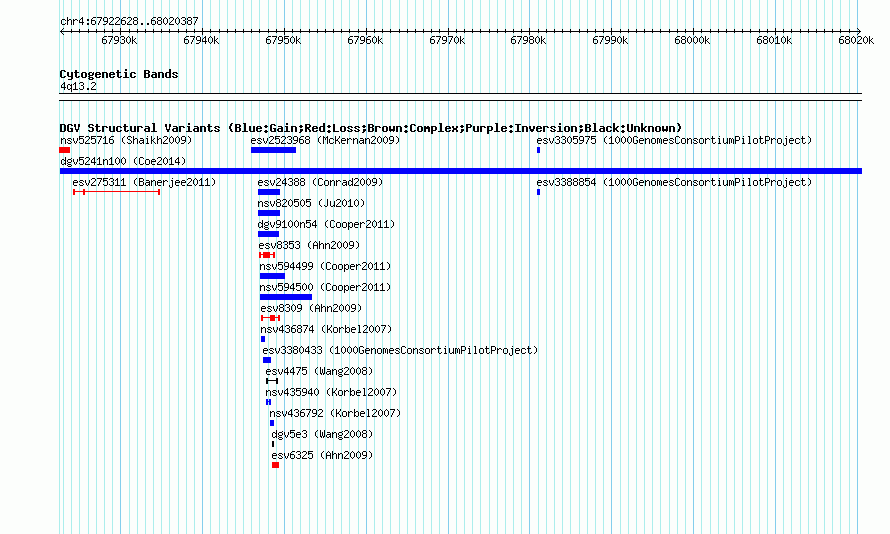Click the blue esv3380433 gain bar

267,360
